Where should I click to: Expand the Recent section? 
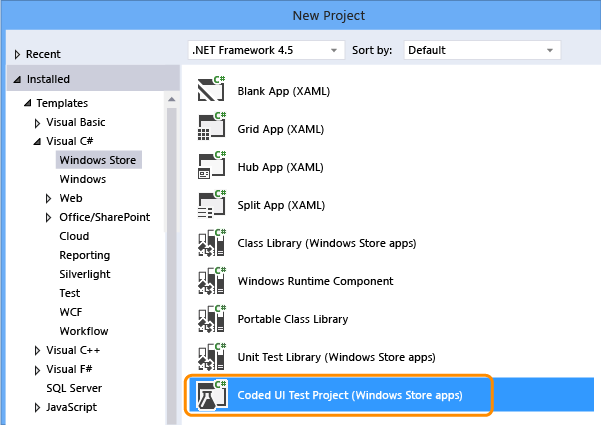[17, 54]
